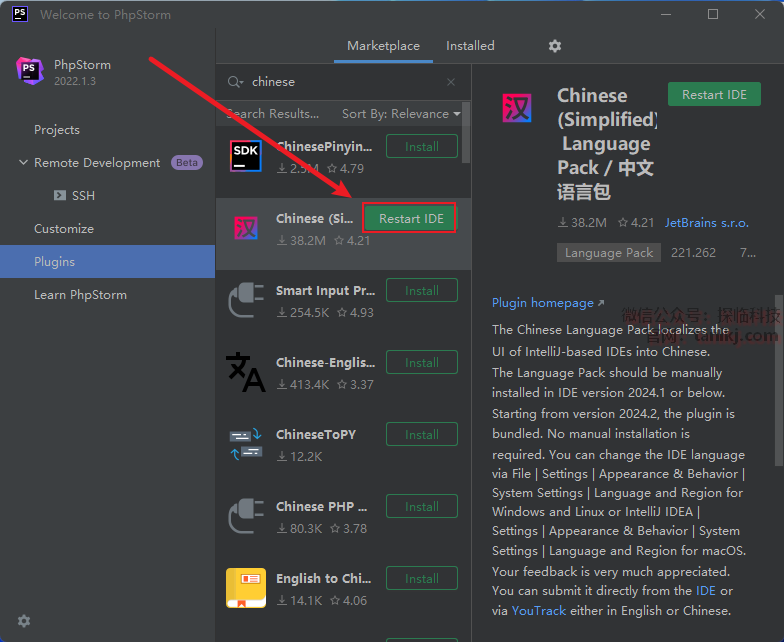
Task: Maximize the Welcome to PhpStorm window
Action: point(712,14)
